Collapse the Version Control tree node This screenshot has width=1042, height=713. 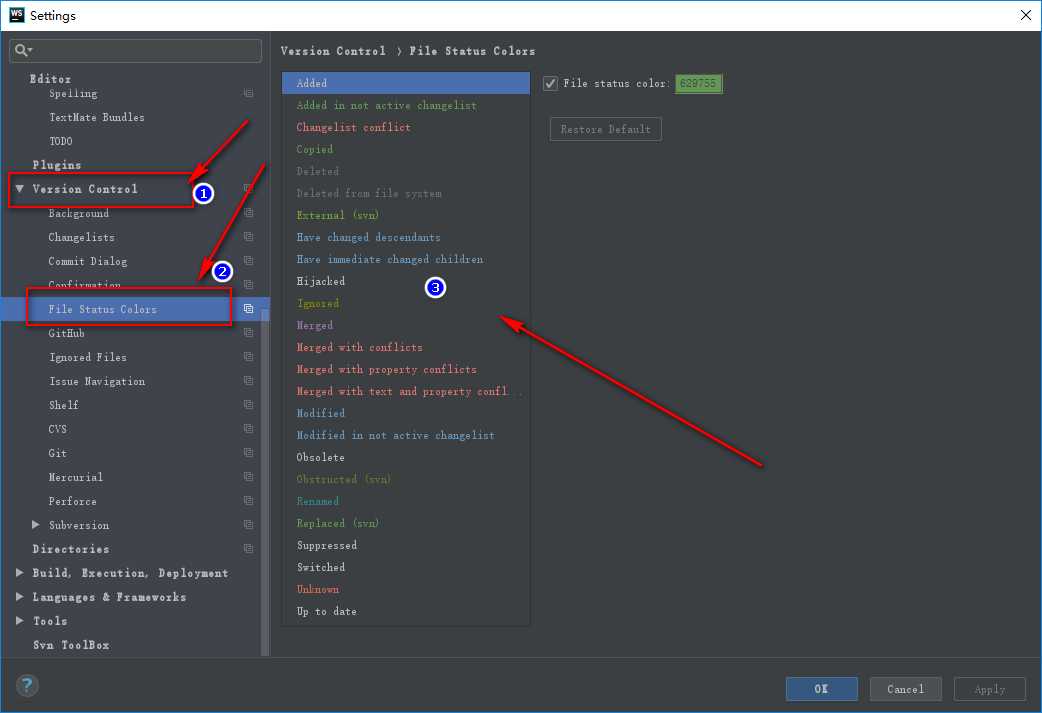click(x=20, y=189)
